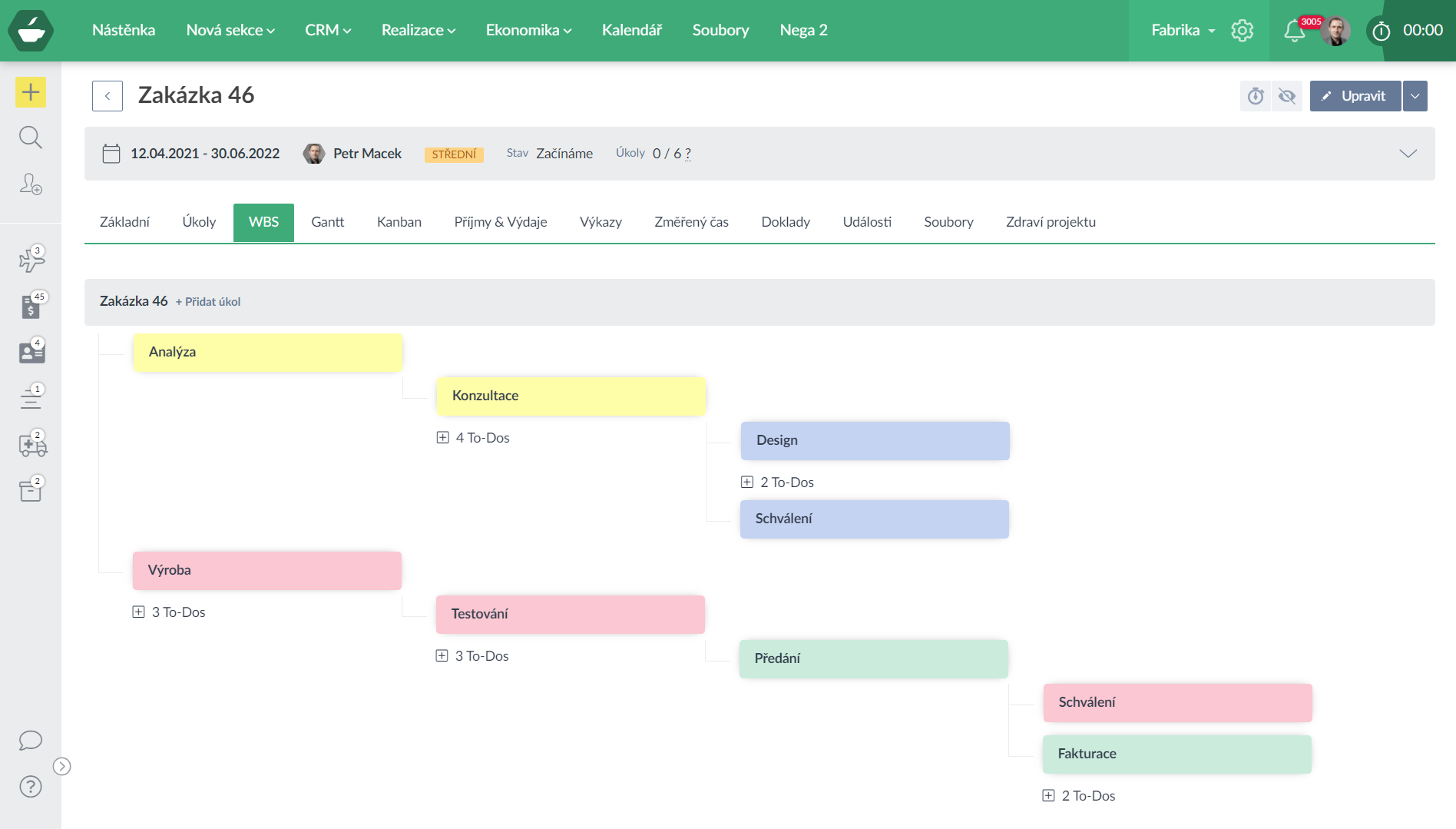Click the back arrow beside Zakázka 46
This screenshot has height=829, width=1456.
pyautogui.click(x=108, y=96)
